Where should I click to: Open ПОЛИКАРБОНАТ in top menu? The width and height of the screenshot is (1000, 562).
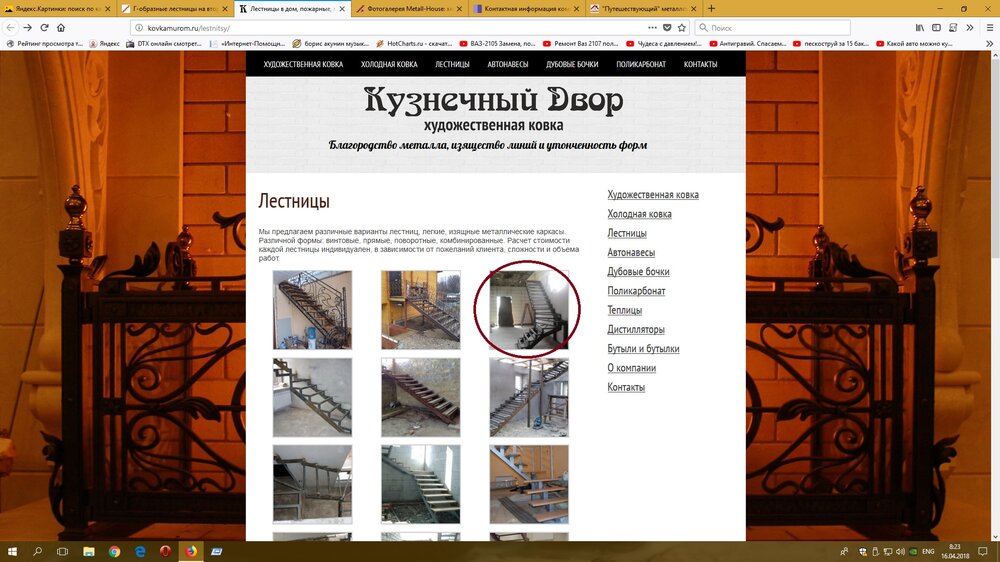point(641,64)
